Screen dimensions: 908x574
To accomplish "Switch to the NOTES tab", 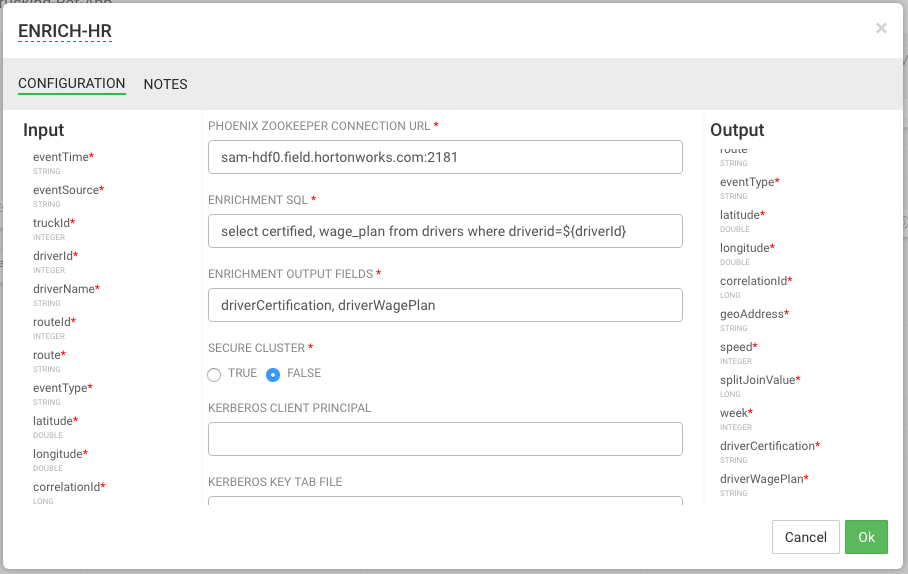I will point(165,84).
